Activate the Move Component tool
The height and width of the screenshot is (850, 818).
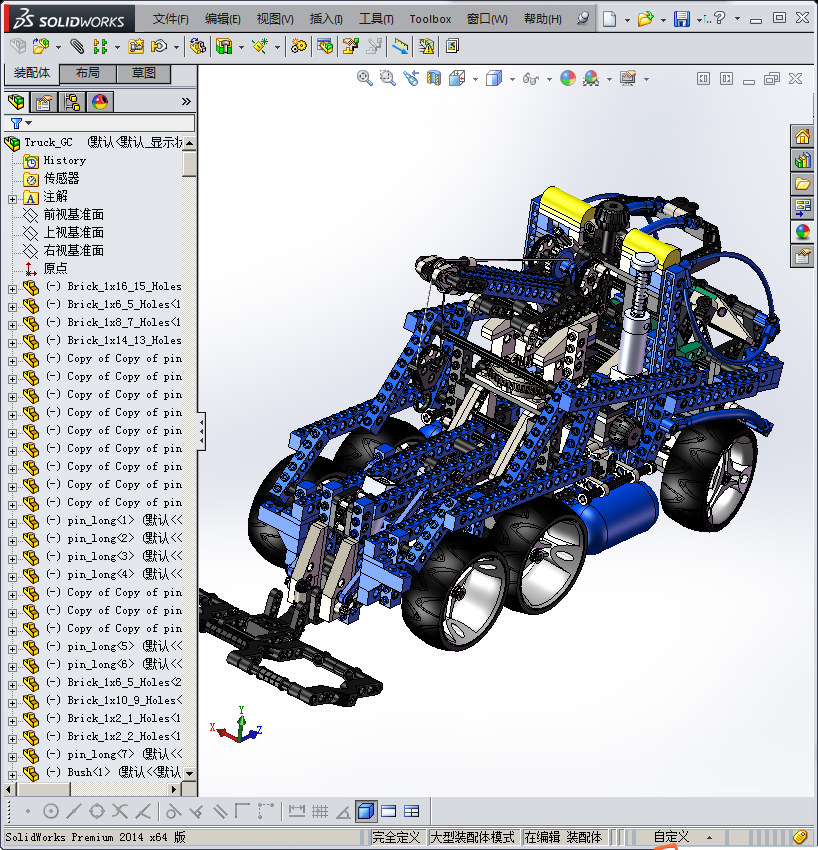(x=159, y=47)
